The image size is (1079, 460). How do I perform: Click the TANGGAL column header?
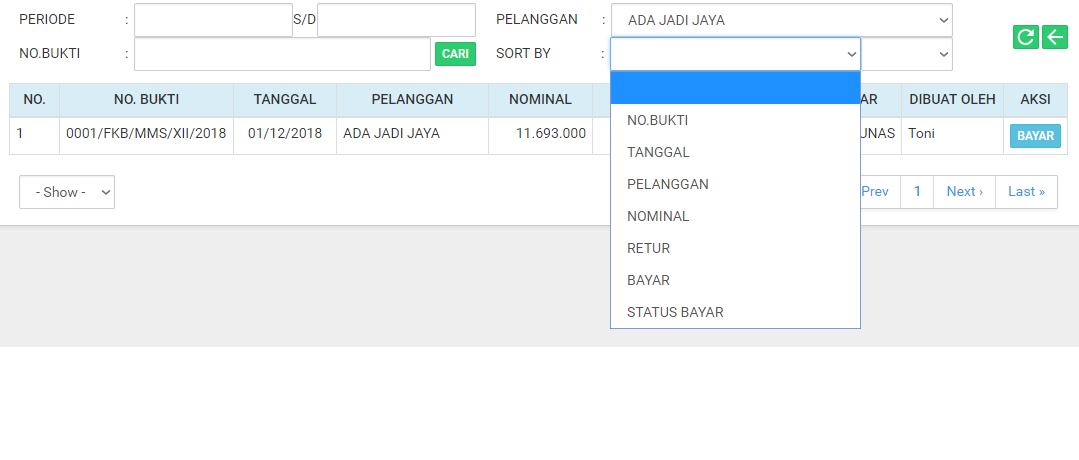point(285,100)
